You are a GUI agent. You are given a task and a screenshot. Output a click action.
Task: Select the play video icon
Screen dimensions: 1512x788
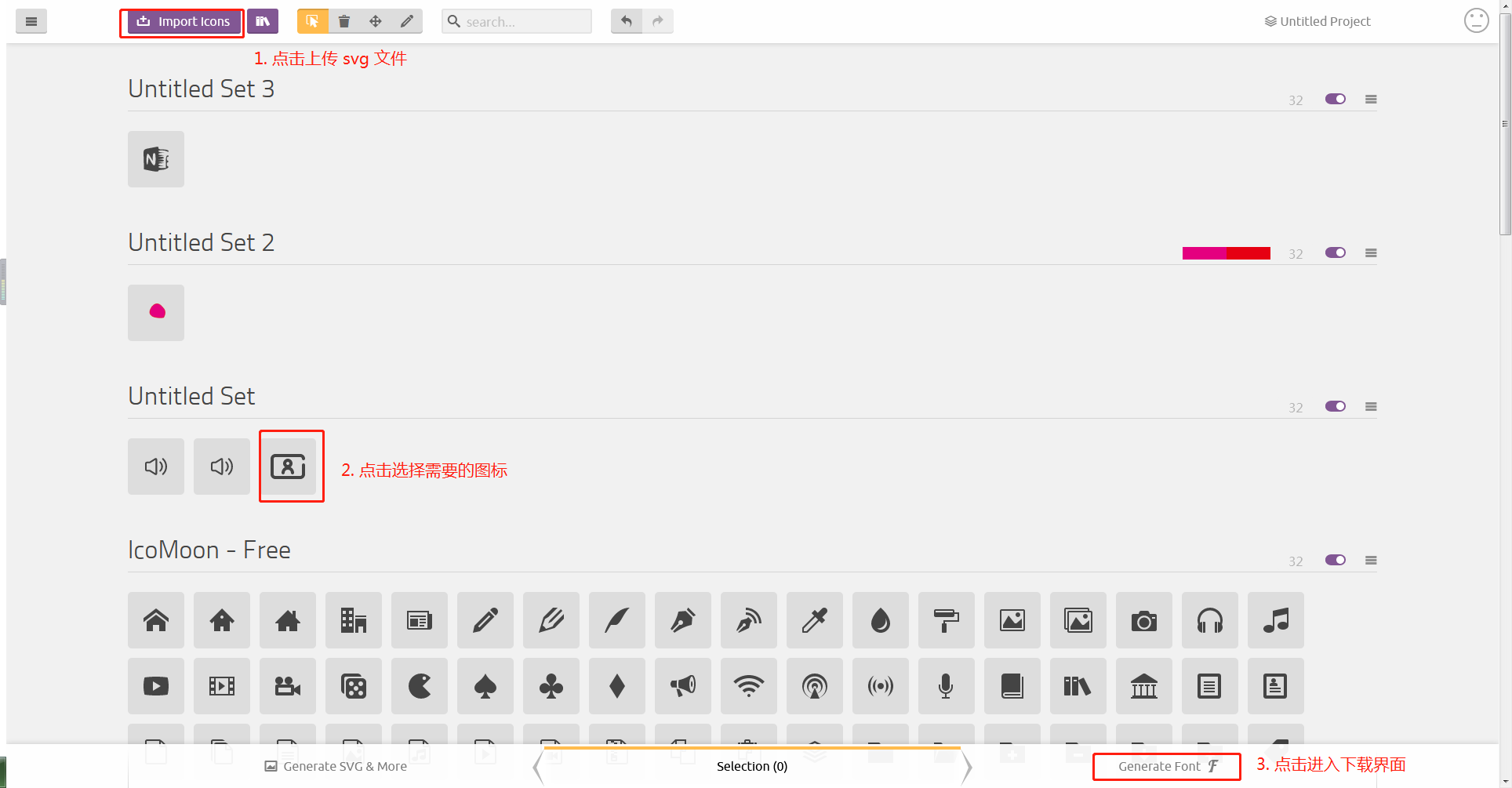[x=156, y=686]
